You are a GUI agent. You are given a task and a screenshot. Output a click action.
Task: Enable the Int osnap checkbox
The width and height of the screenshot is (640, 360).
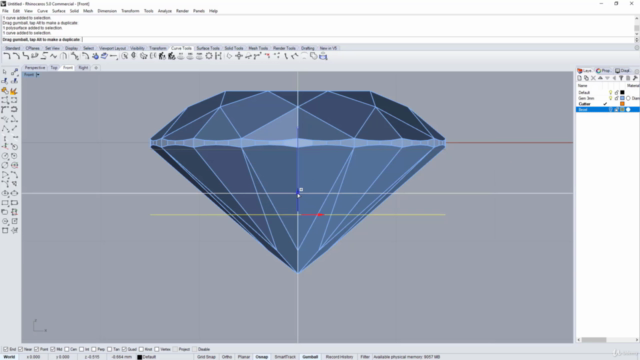click(81, 349)
